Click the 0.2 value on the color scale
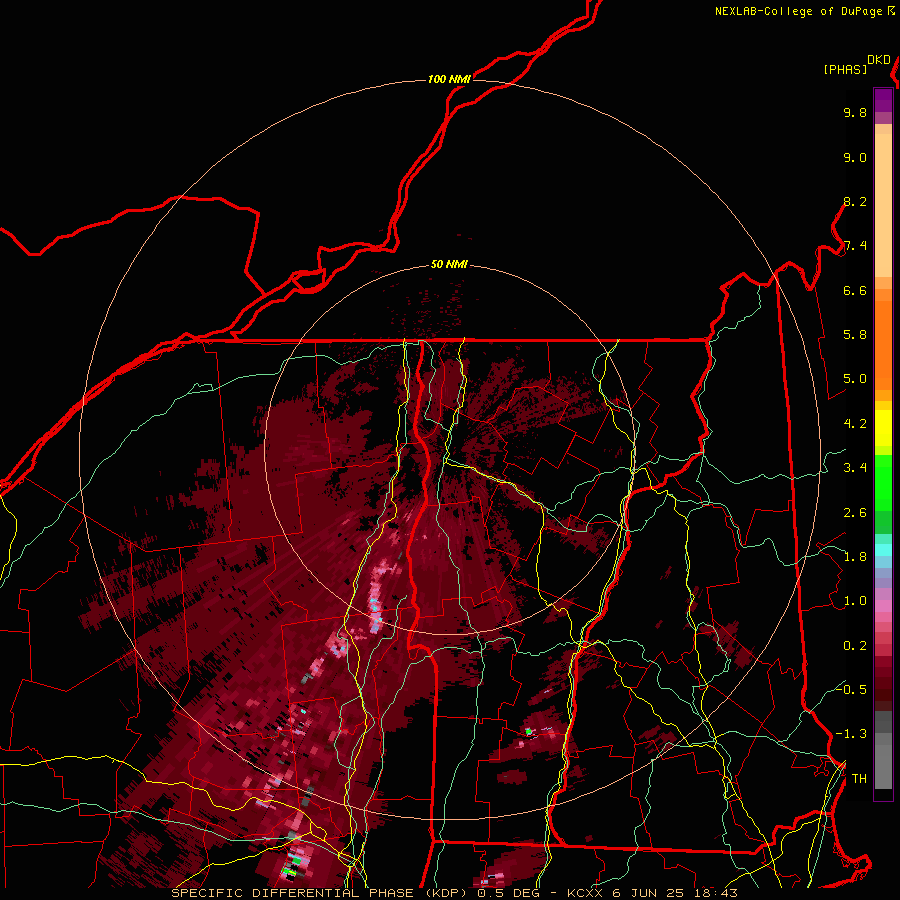The image size is (900, 900). (x=855, y=646)
